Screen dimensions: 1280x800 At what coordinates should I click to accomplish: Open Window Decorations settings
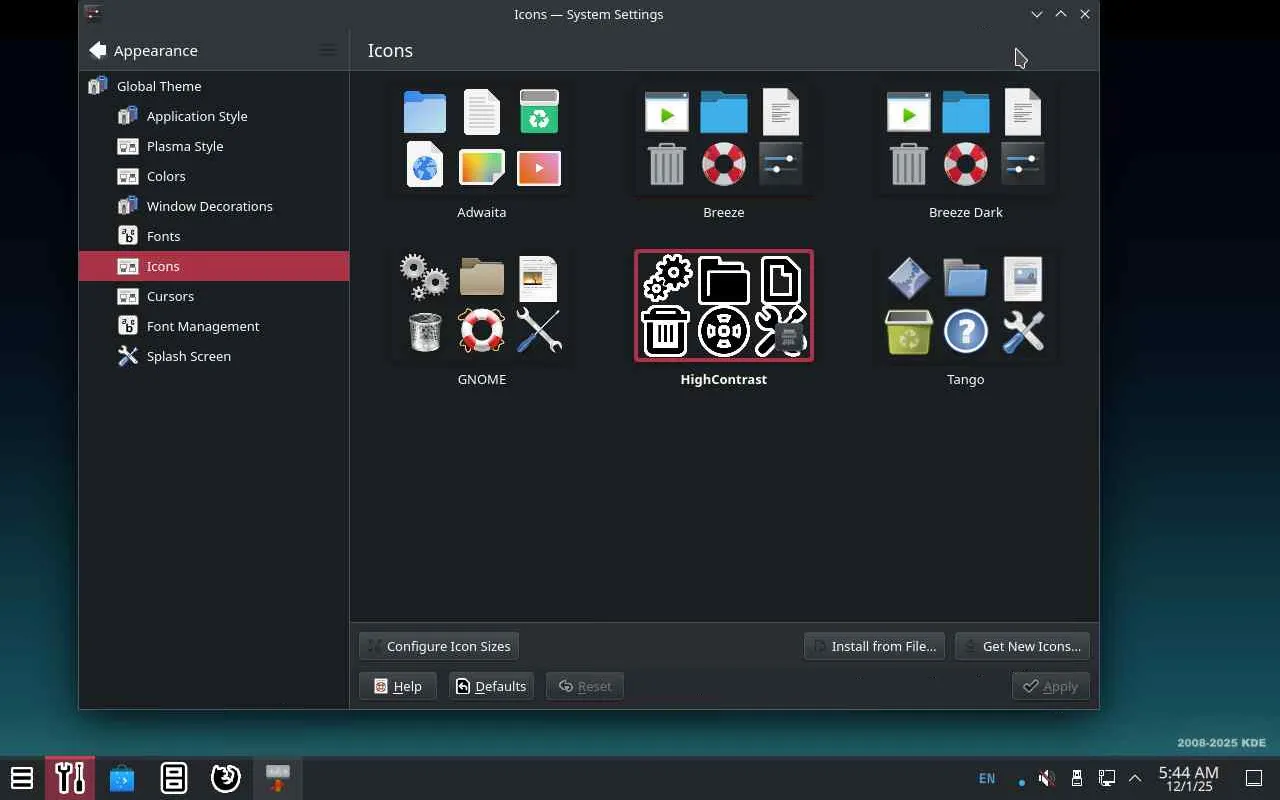click(x=214, y=206)
